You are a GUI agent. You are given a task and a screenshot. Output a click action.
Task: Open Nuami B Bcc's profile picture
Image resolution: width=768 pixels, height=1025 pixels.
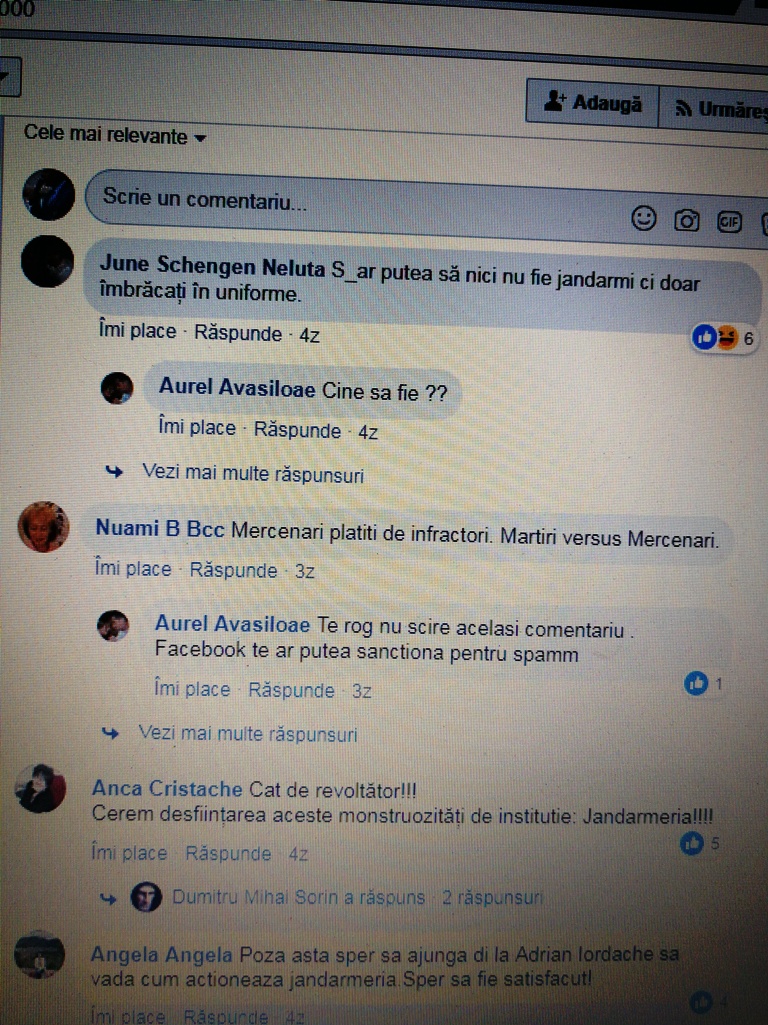(43, 527)
